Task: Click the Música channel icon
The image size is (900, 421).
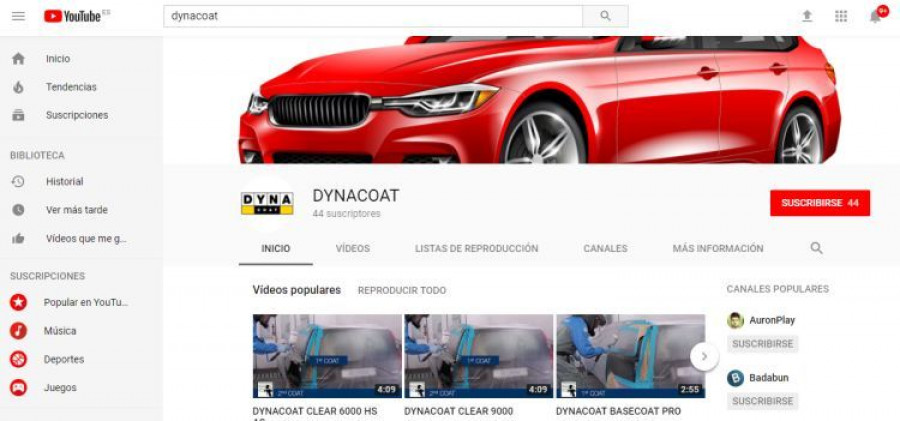Action: pyautogui.click(x=18, y=331)
